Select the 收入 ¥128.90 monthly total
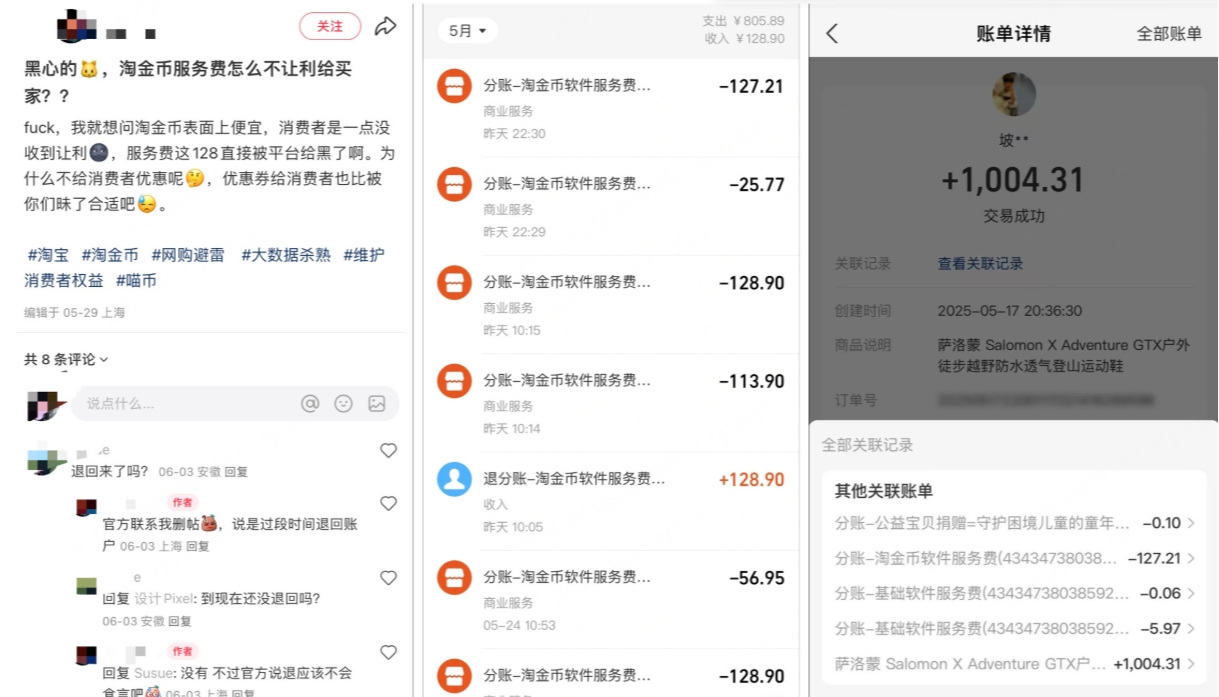Screen dimensions: 1219x697 [744, 38]
